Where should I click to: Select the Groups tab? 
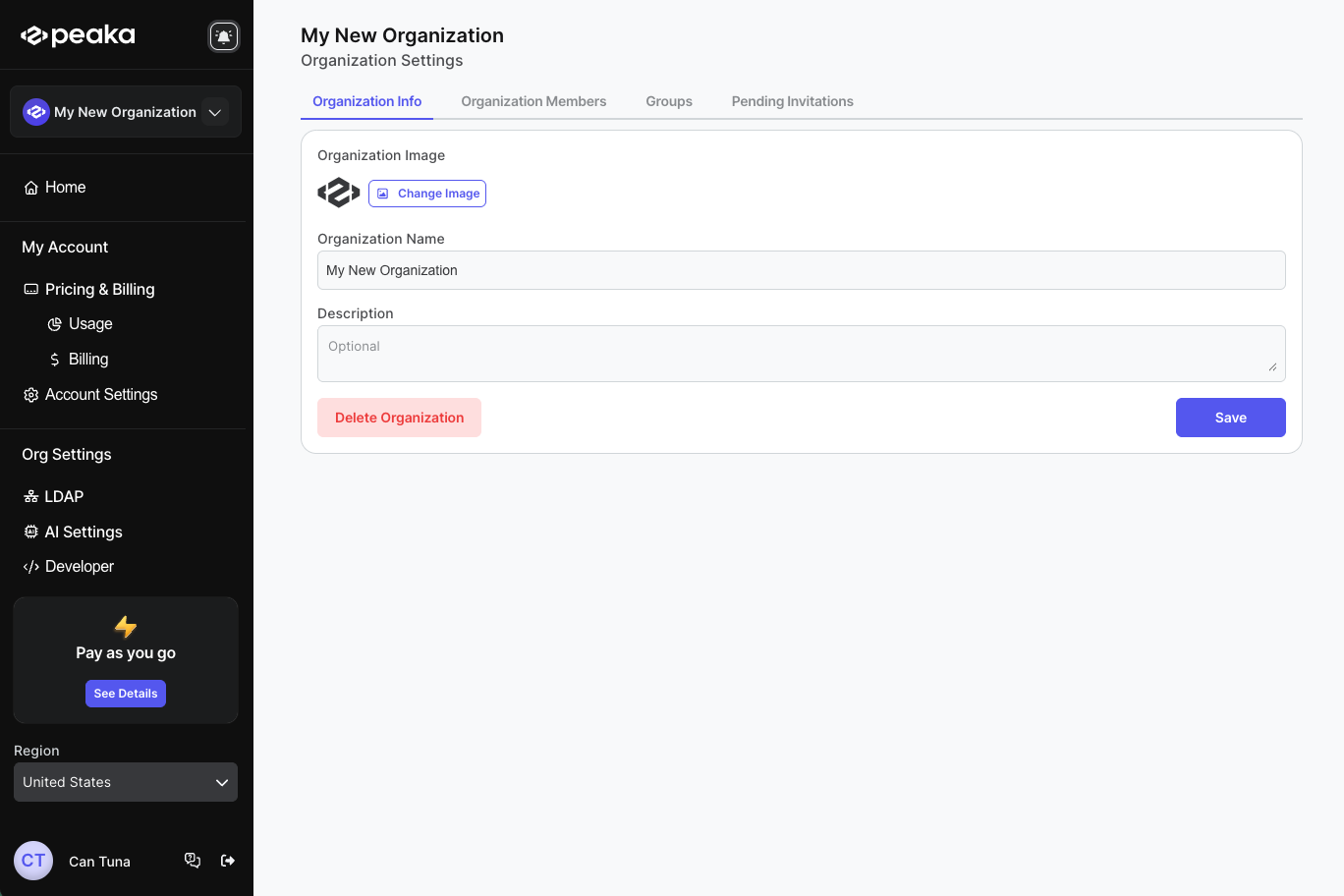click(x=668, y=101)
